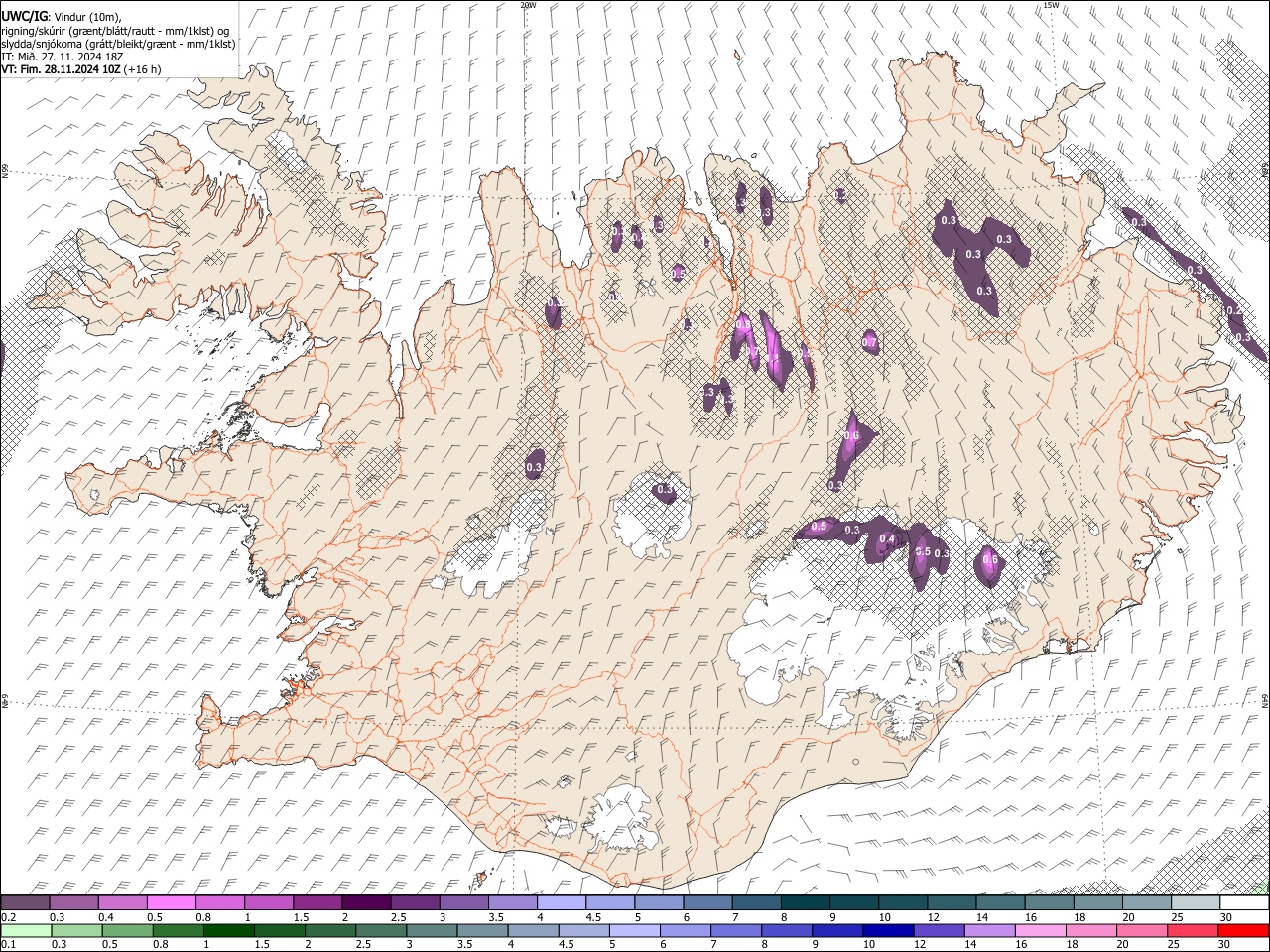Click the UWC/IG title text
The image size is (1270, 952).
[x=24, y=17]
